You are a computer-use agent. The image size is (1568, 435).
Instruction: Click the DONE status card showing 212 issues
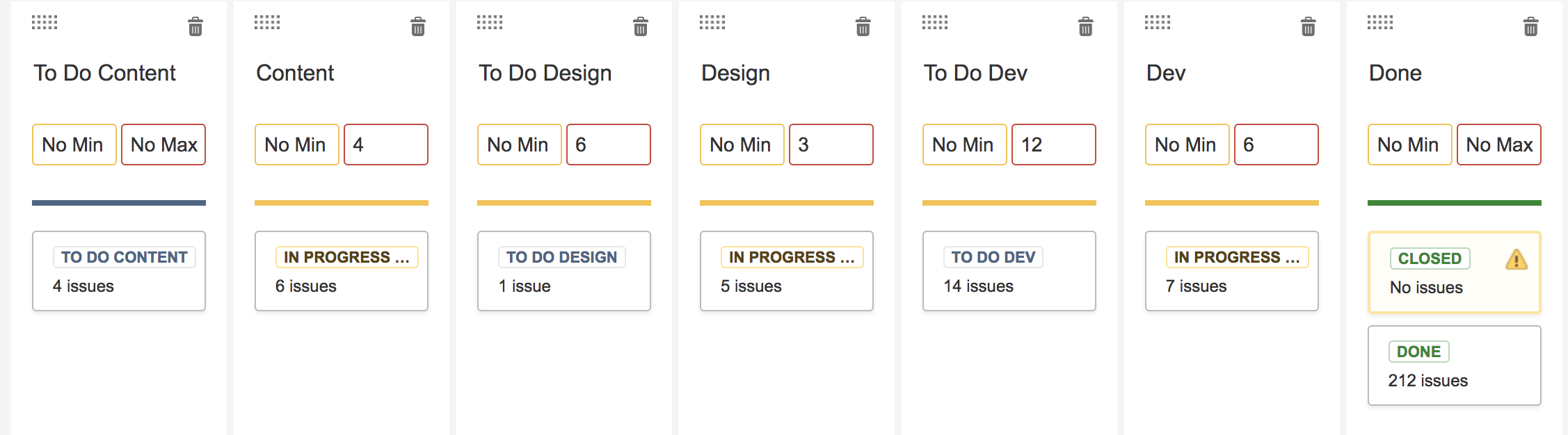(1453, 366)
